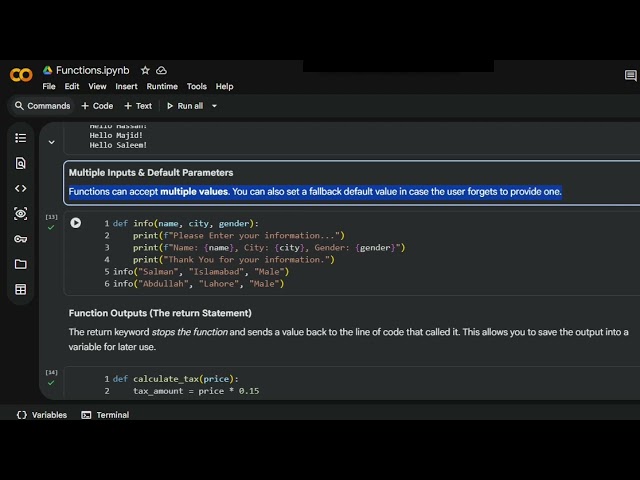Collapse the section with the chevron
This screenshot has width=640, height=480.
click(51, 142)
